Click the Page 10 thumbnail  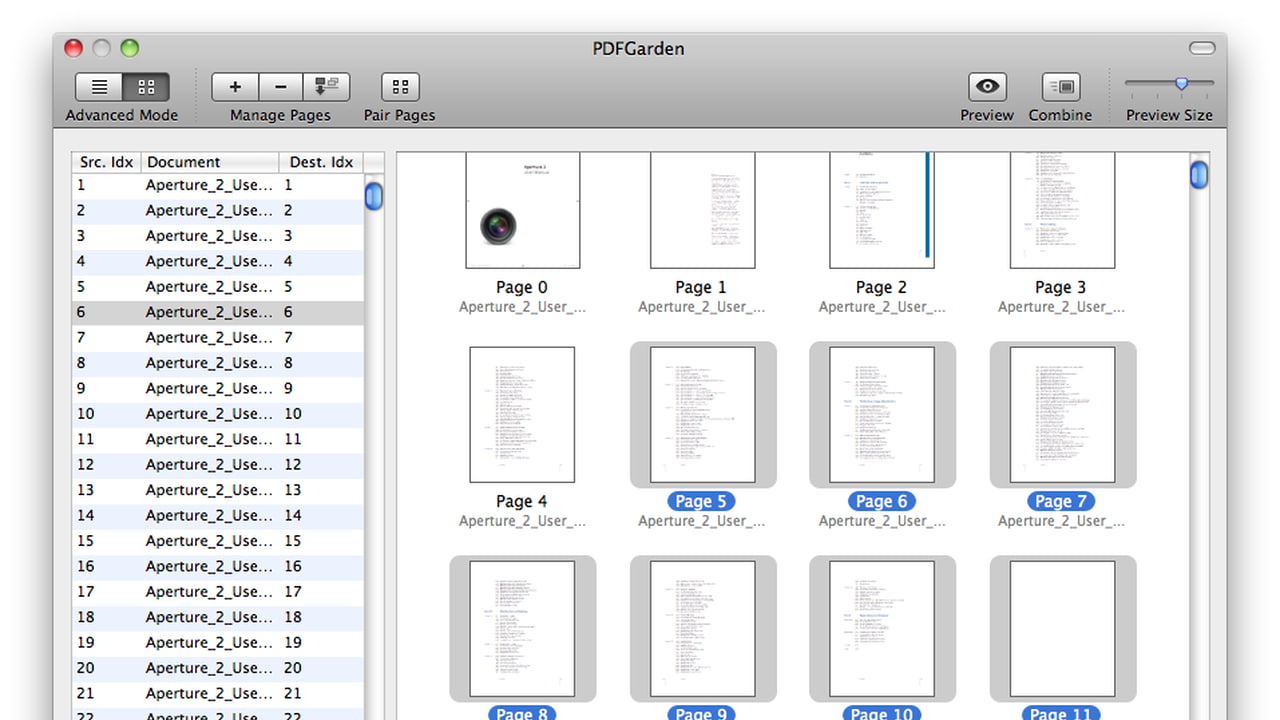click(882, 628)
